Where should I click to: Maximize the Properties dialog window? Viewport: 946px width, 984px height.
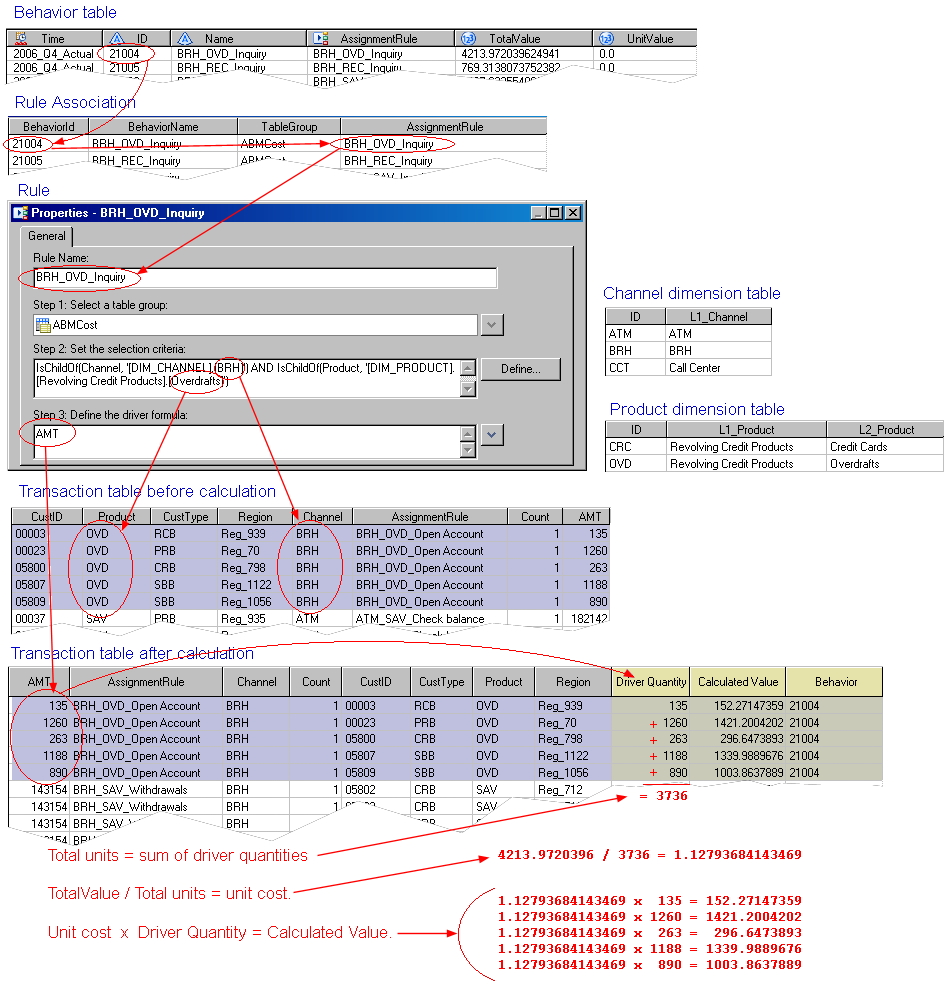coord(555,212)
